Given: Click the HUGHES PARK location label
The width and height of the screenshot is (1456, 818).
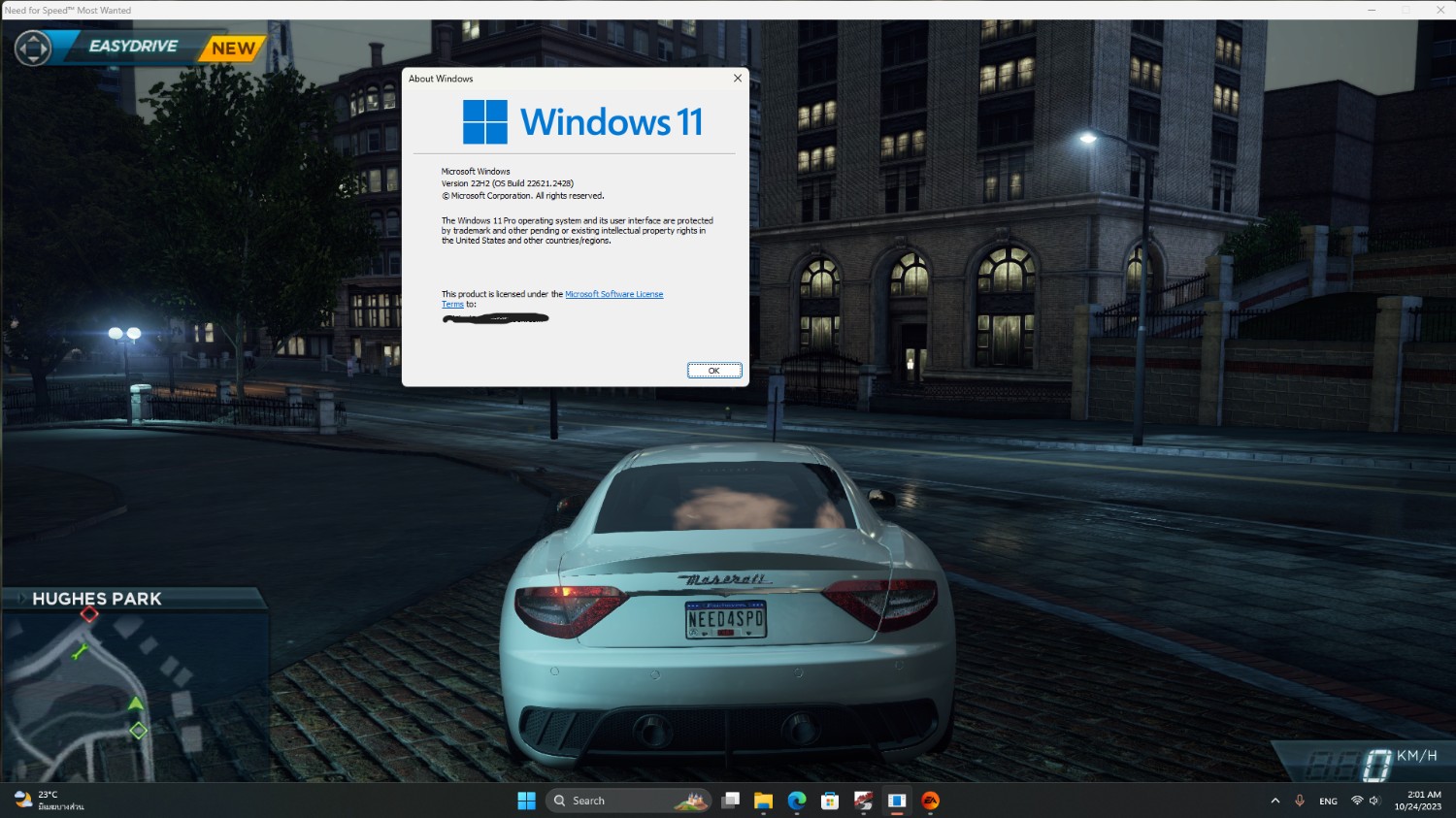Looking at the screenshot, I should [x=97, y=599].
